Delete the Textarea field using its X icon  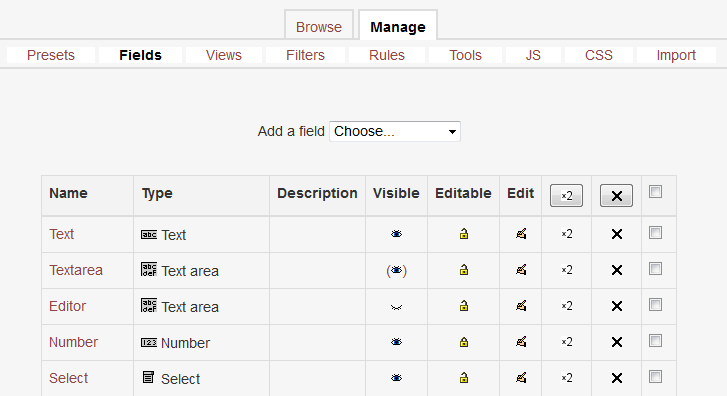(x=617, y=270)
